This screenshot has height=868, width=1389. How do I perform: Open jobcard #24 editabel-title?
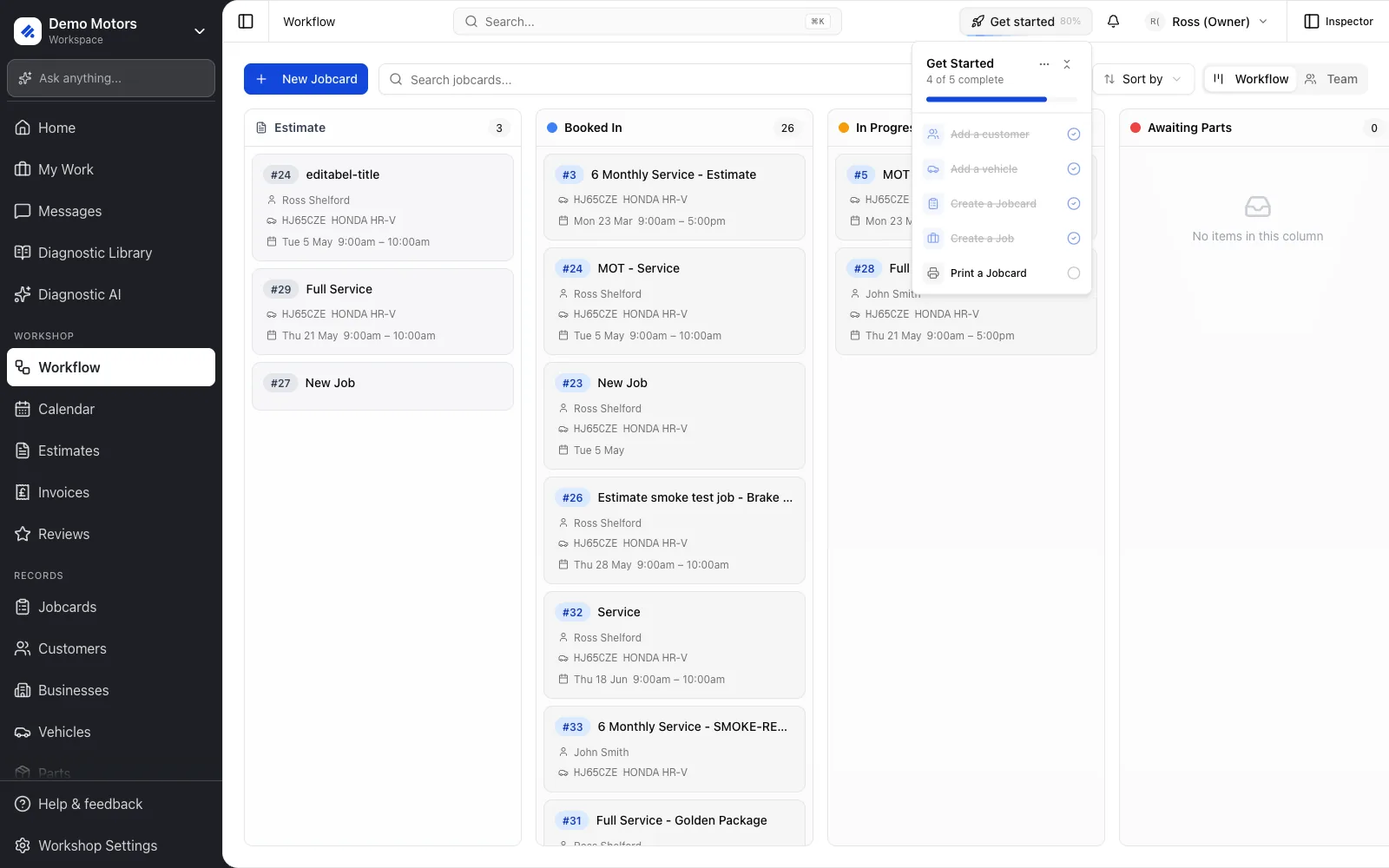point(383,207)
